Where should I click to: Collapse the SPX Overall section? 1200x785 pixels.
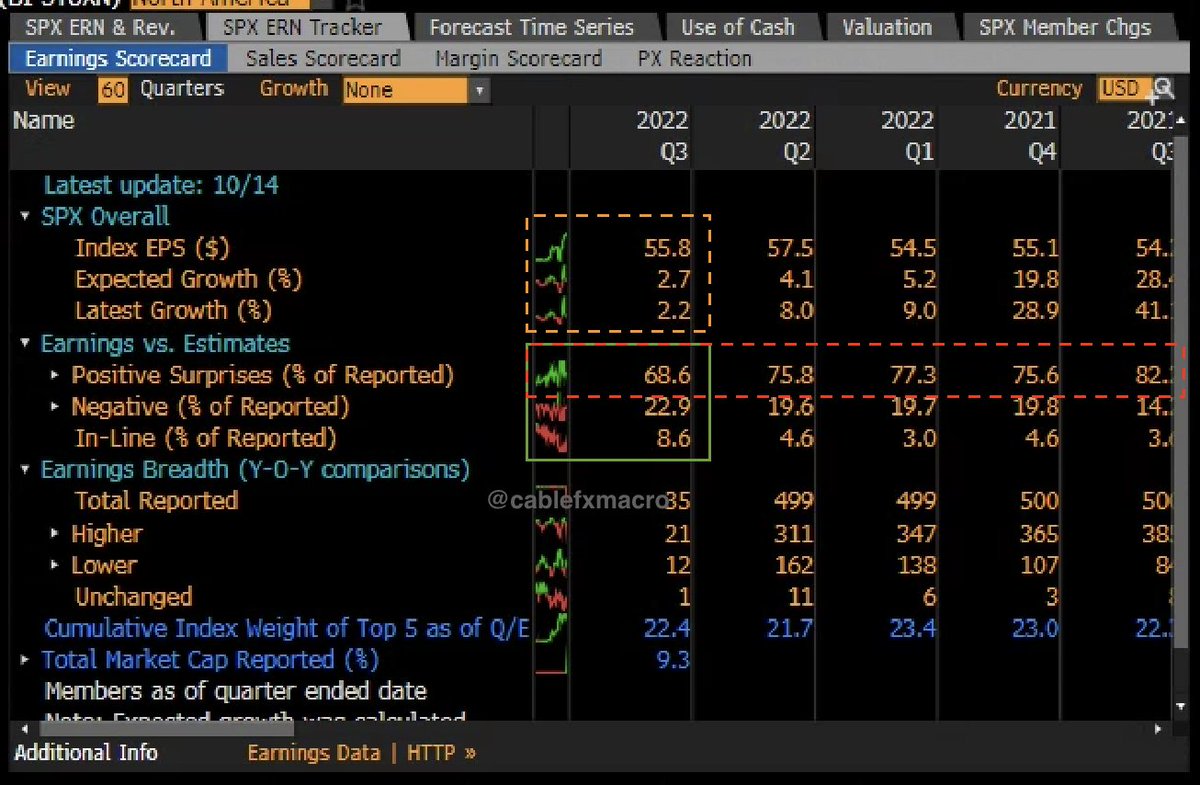tap(24, 216)
